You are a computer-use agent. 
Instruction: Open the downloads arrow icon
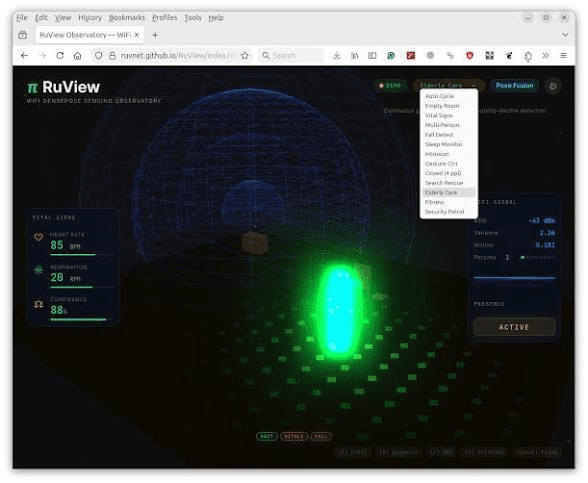337,56
